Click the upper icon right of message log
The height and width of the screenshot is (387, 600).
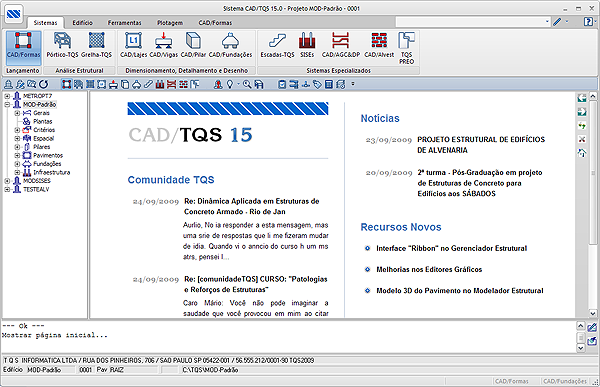click(x=592, y=328)
